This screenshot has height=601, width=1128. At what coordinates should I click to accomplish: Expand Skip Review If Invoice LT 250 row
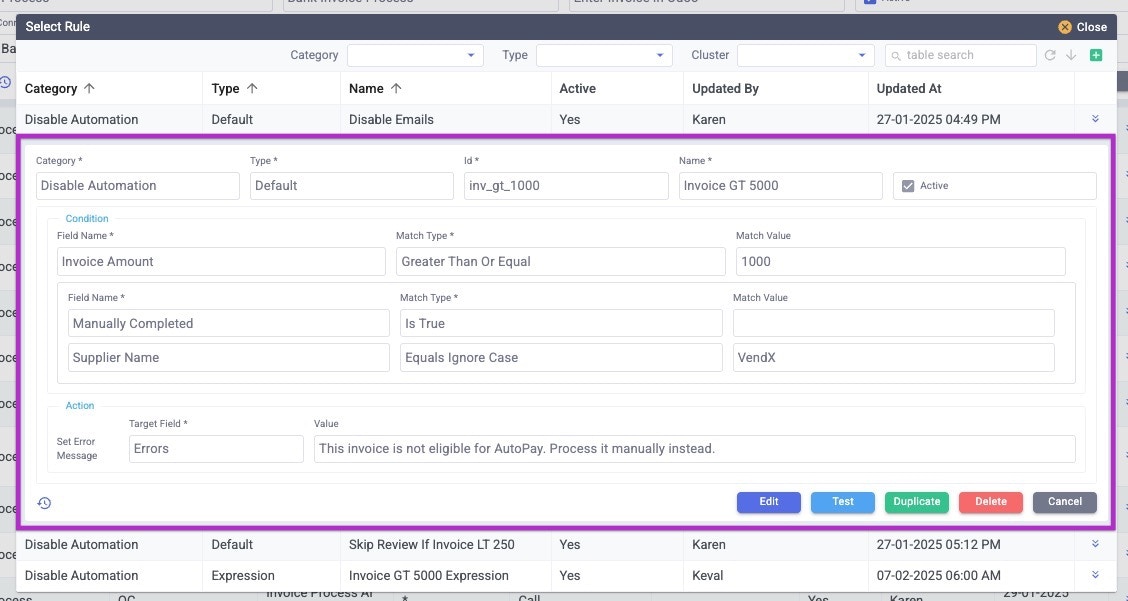(1095, 544)
